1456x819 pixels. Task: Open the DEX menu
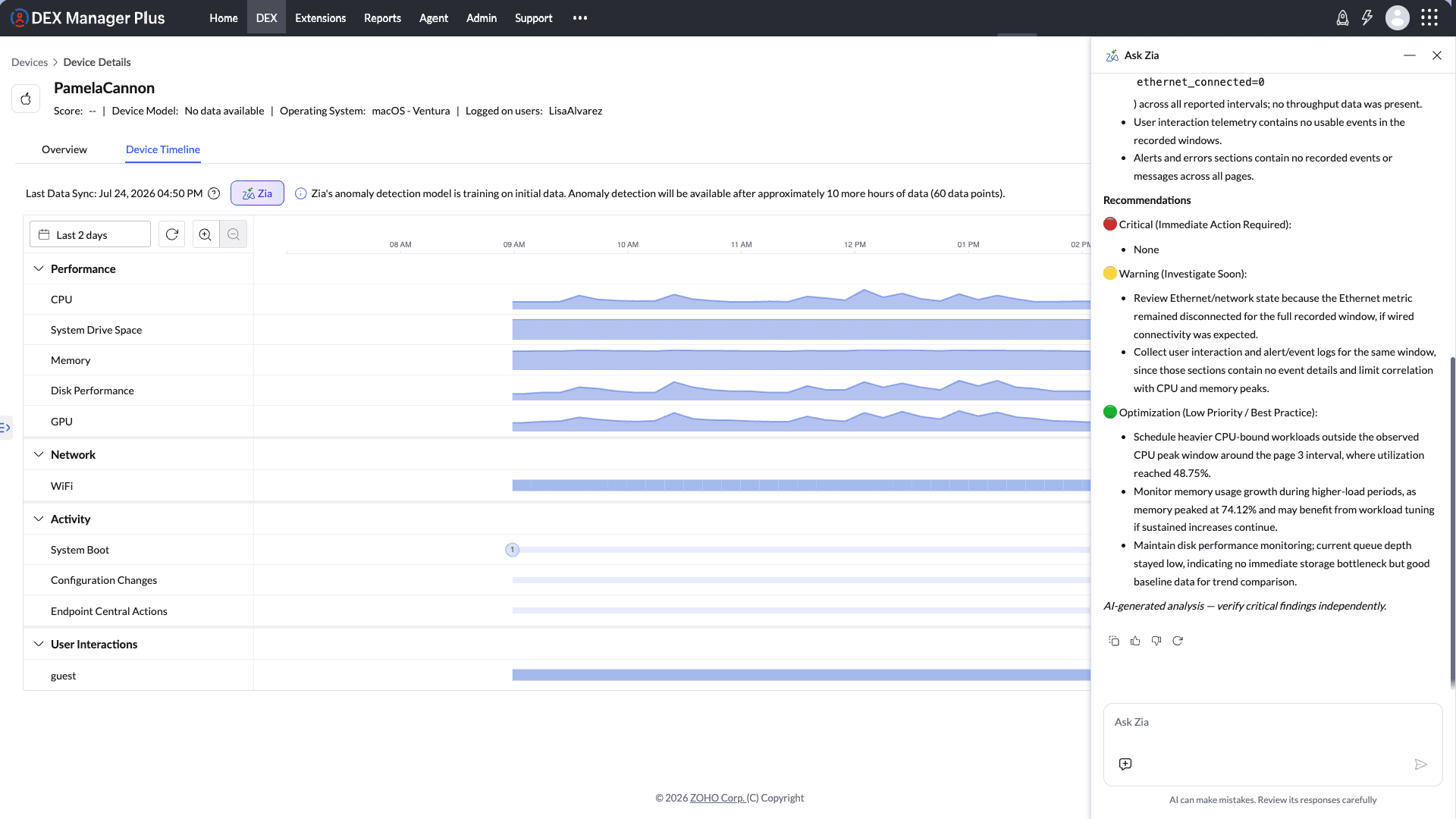[x=266, y=18]
